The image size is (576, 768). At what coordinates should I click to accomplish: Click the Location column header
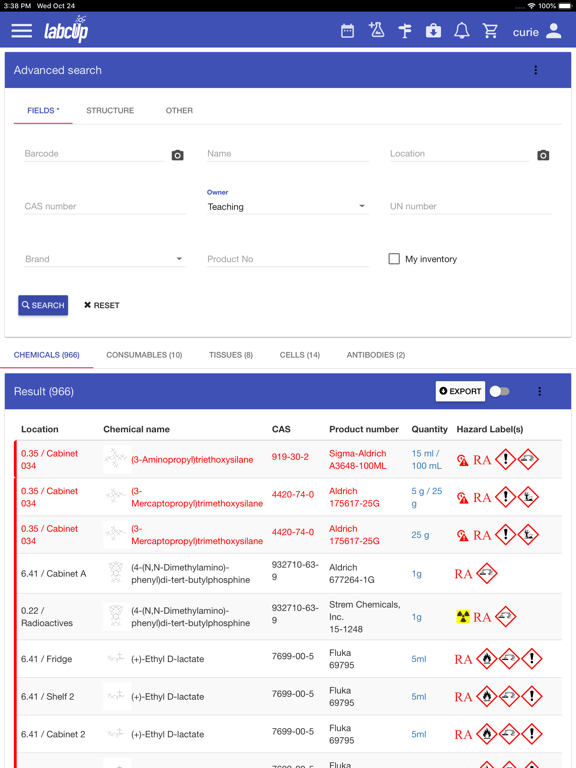click(x=40, y=430)
